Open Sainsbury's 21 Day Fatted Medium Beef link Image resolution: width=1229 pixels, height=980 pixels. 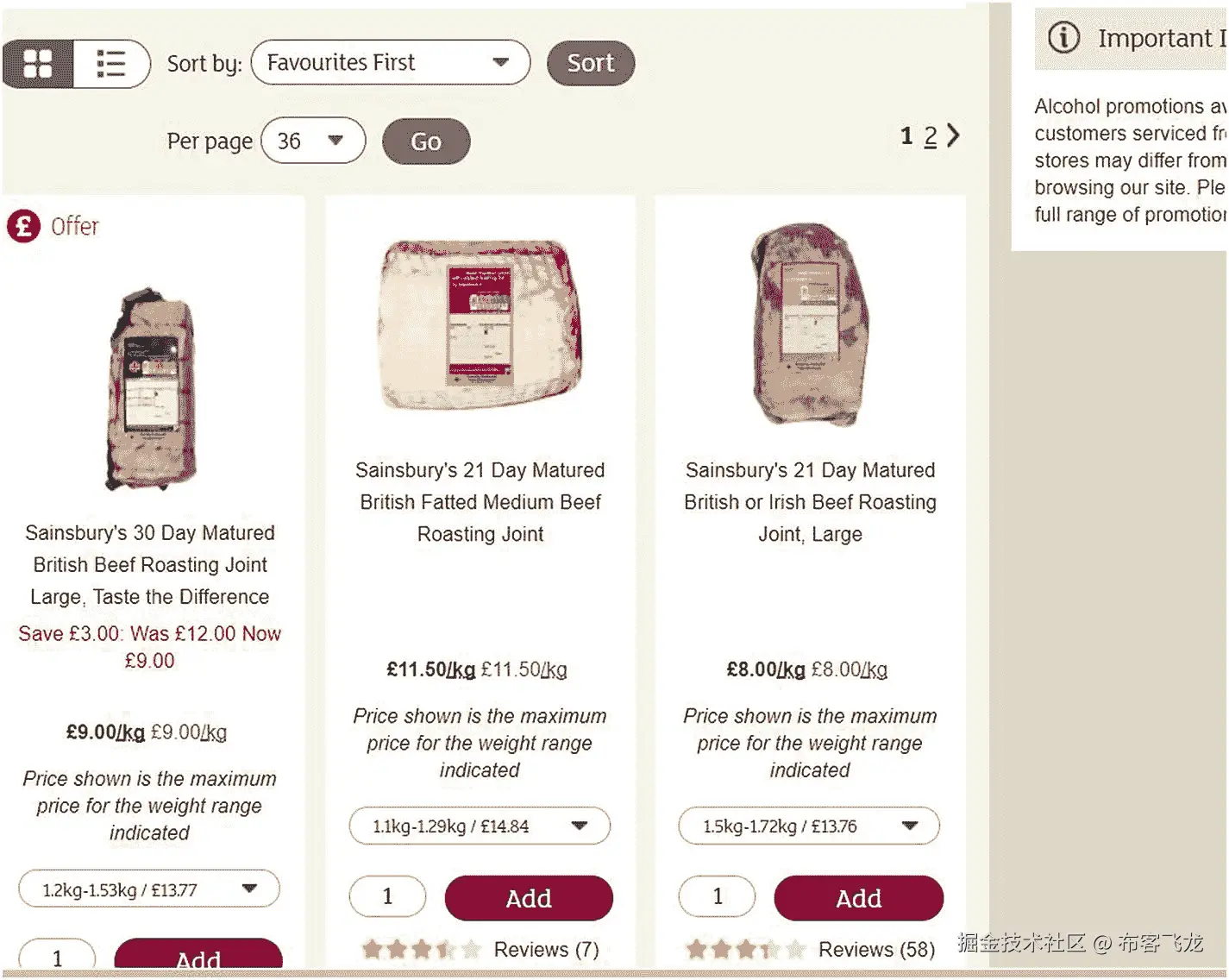[480, 502]
